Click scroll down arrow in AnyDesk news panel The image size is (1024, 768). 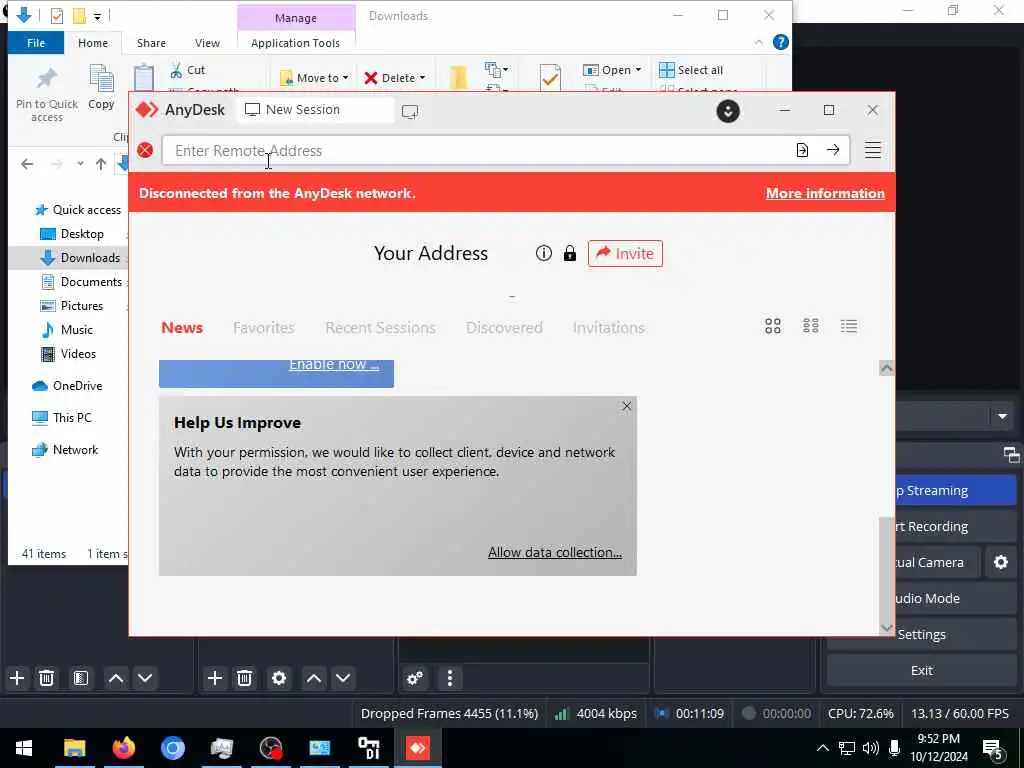(886, 628)
